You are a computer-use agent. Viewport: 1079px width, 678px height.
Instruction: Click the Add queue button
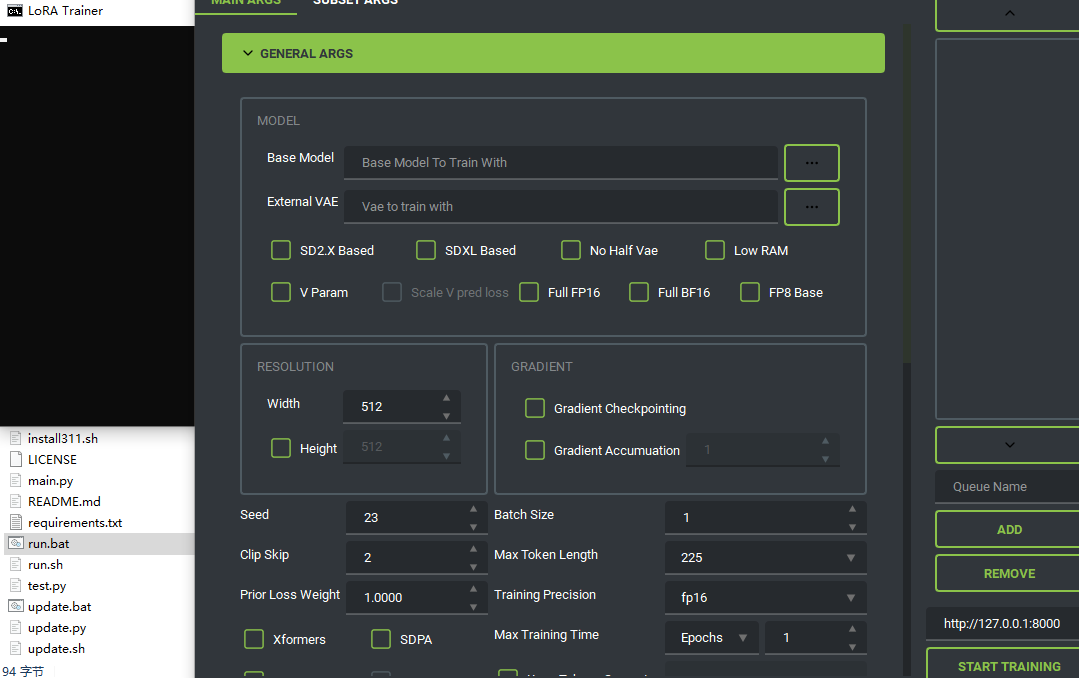[x=1008, y=530]
